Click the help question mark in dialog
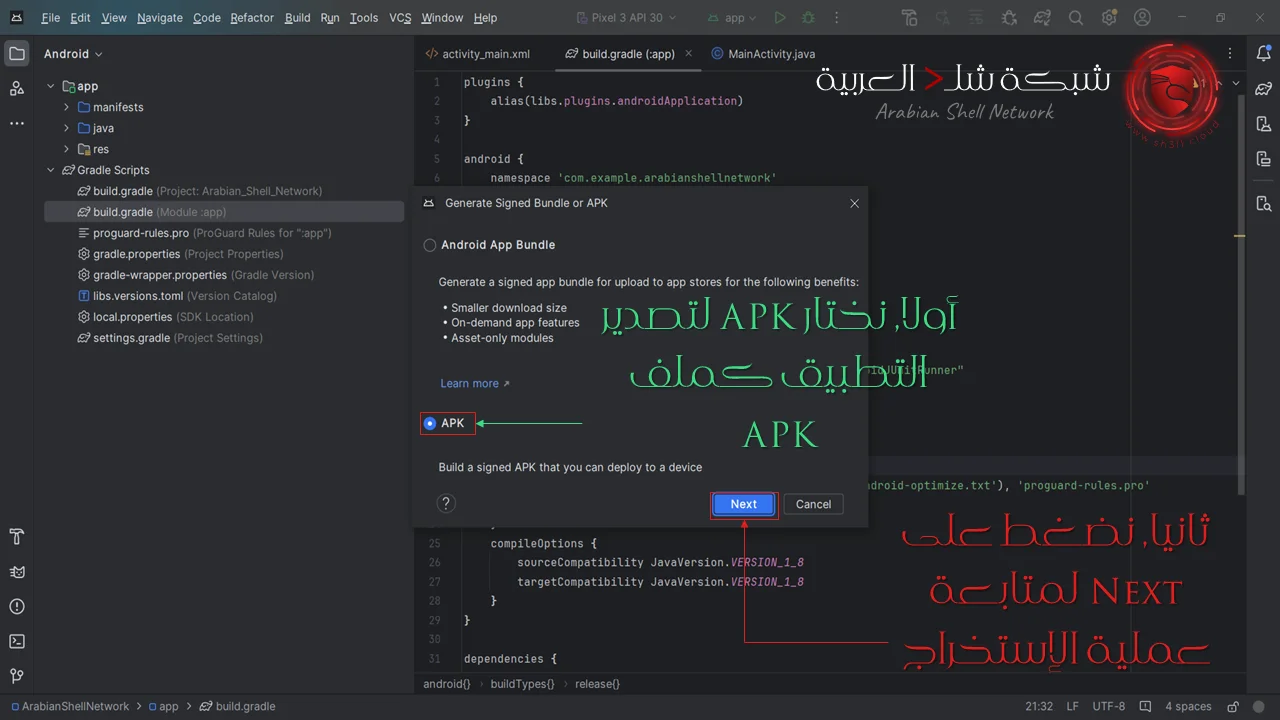The image size is (1280, 720). 447,504
